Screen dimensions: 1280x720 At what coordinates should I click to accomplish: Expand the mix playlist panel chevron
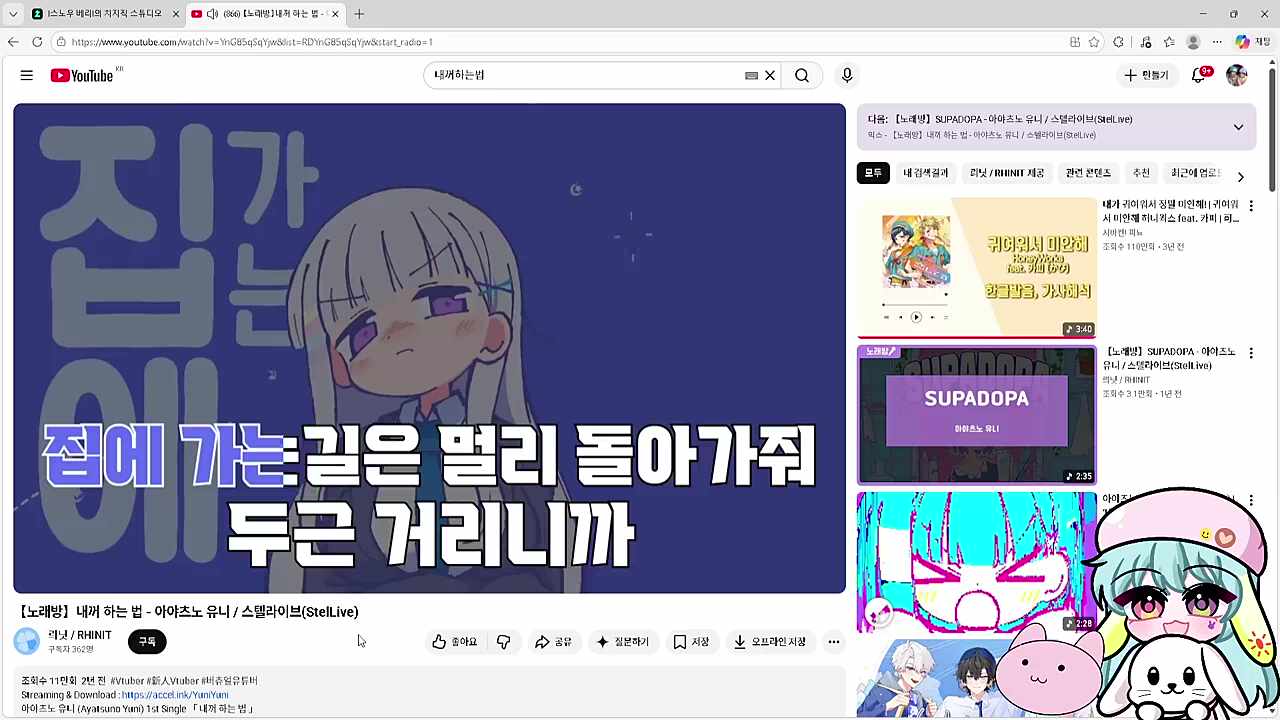[x=1238, y=127]
